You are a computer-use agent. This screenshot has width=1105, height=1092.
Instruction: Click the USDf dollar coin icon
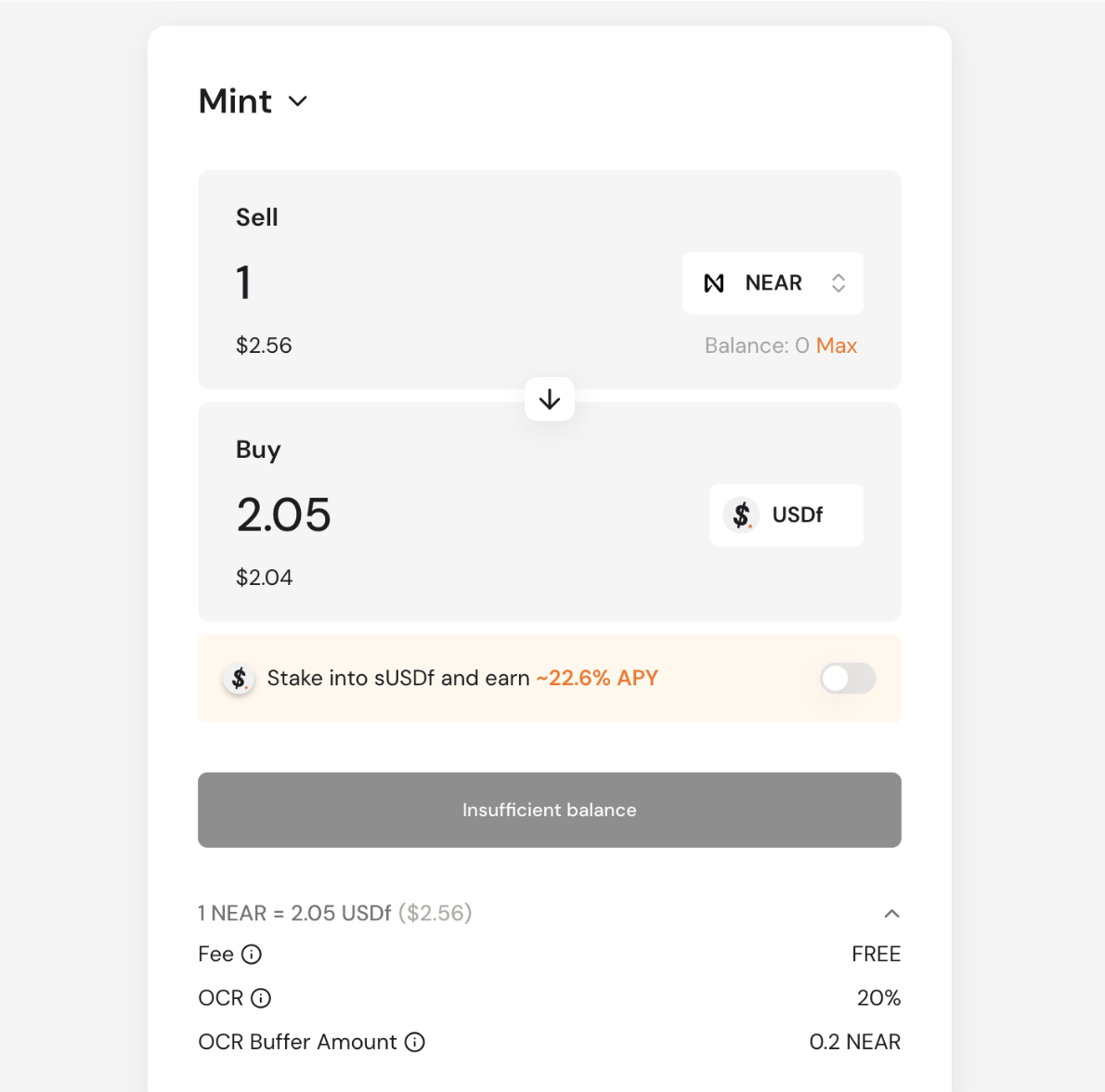[x=741, y=514]
